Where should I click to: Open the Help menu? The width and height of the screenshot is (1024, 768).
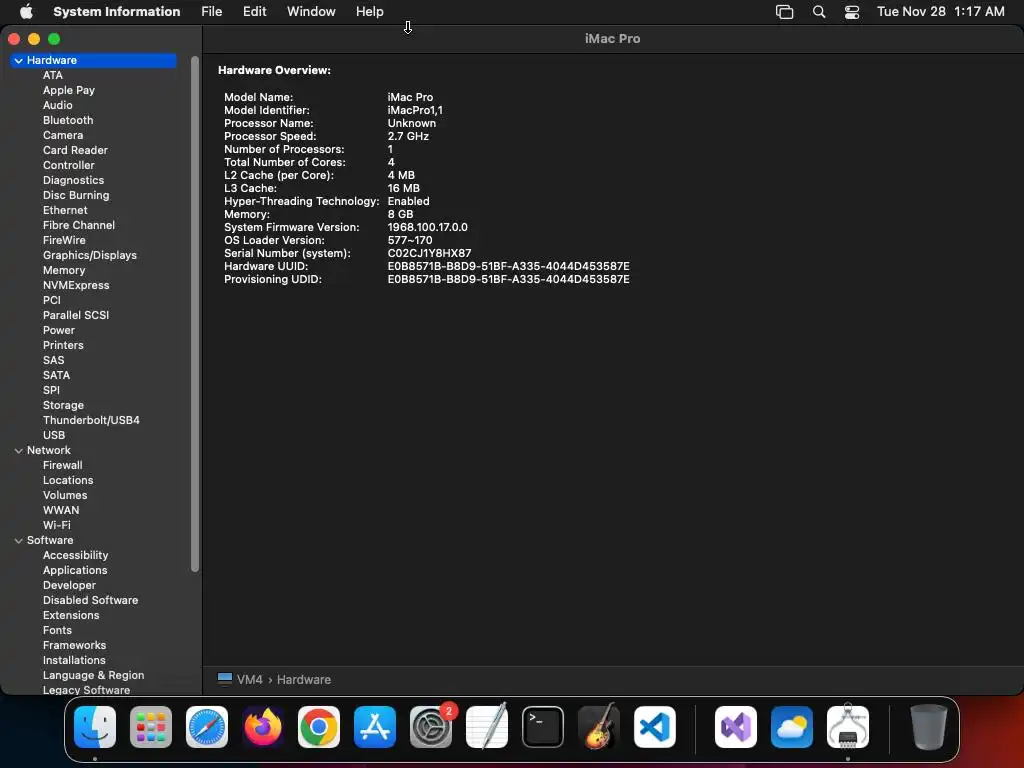tap(370, 12)
